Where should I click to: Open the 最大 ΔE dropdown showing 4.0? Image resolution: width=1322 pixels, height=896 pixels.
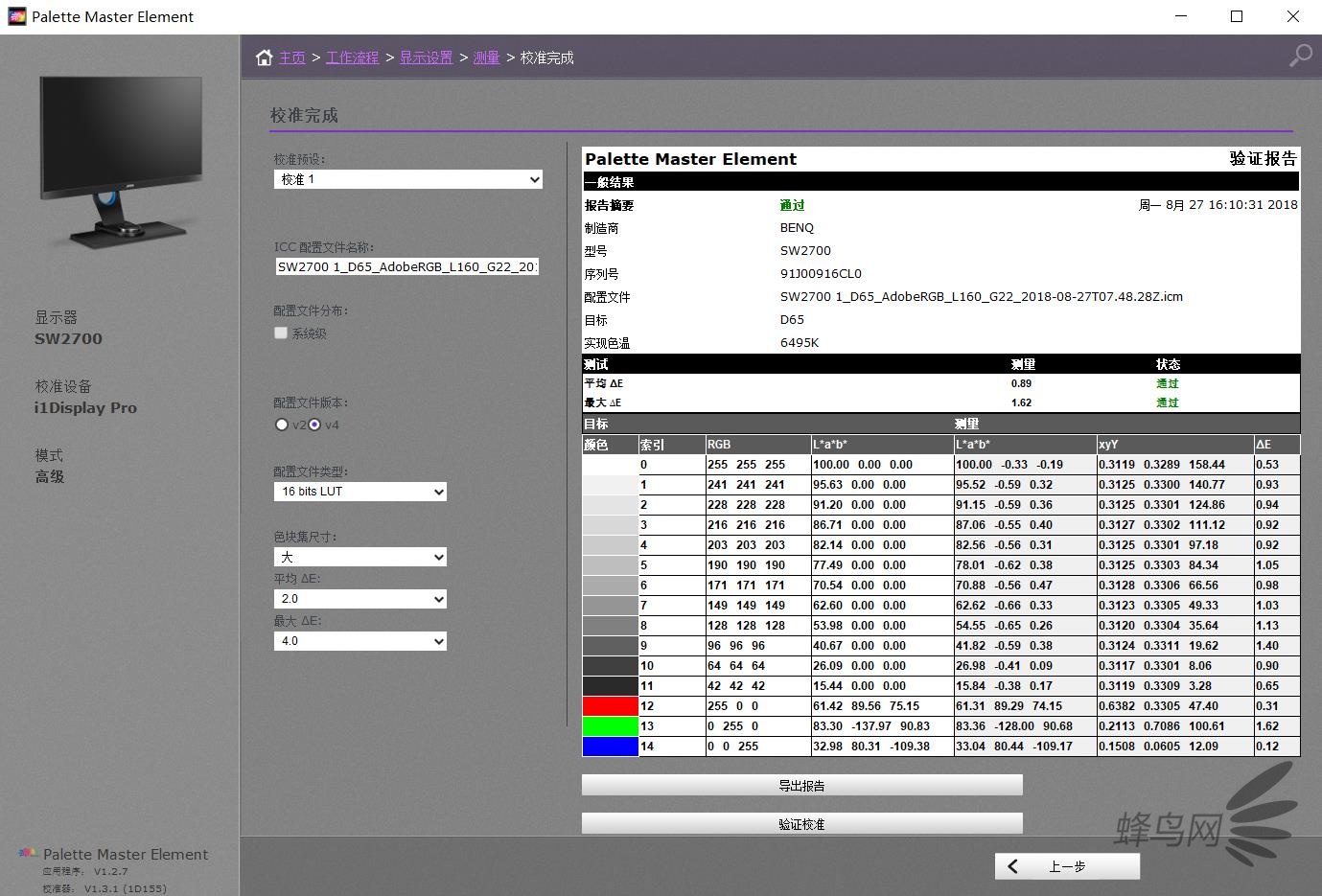(x=360, y=641)
